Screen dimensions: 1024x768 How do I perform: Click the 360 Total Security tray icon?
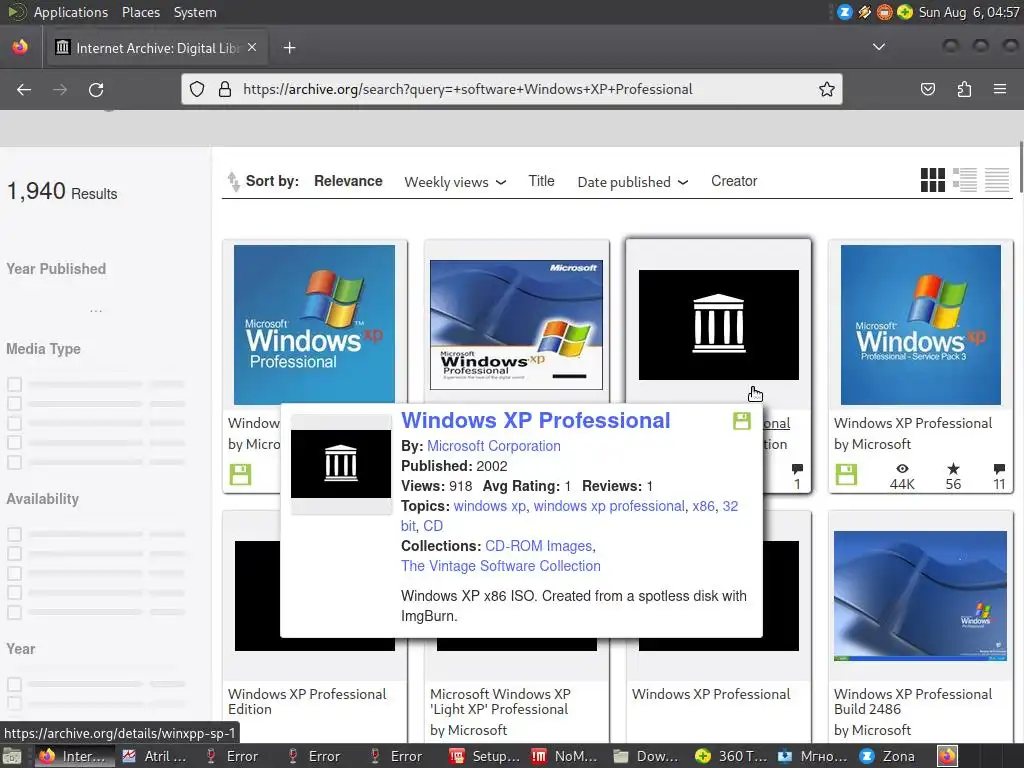pos(904,12)
